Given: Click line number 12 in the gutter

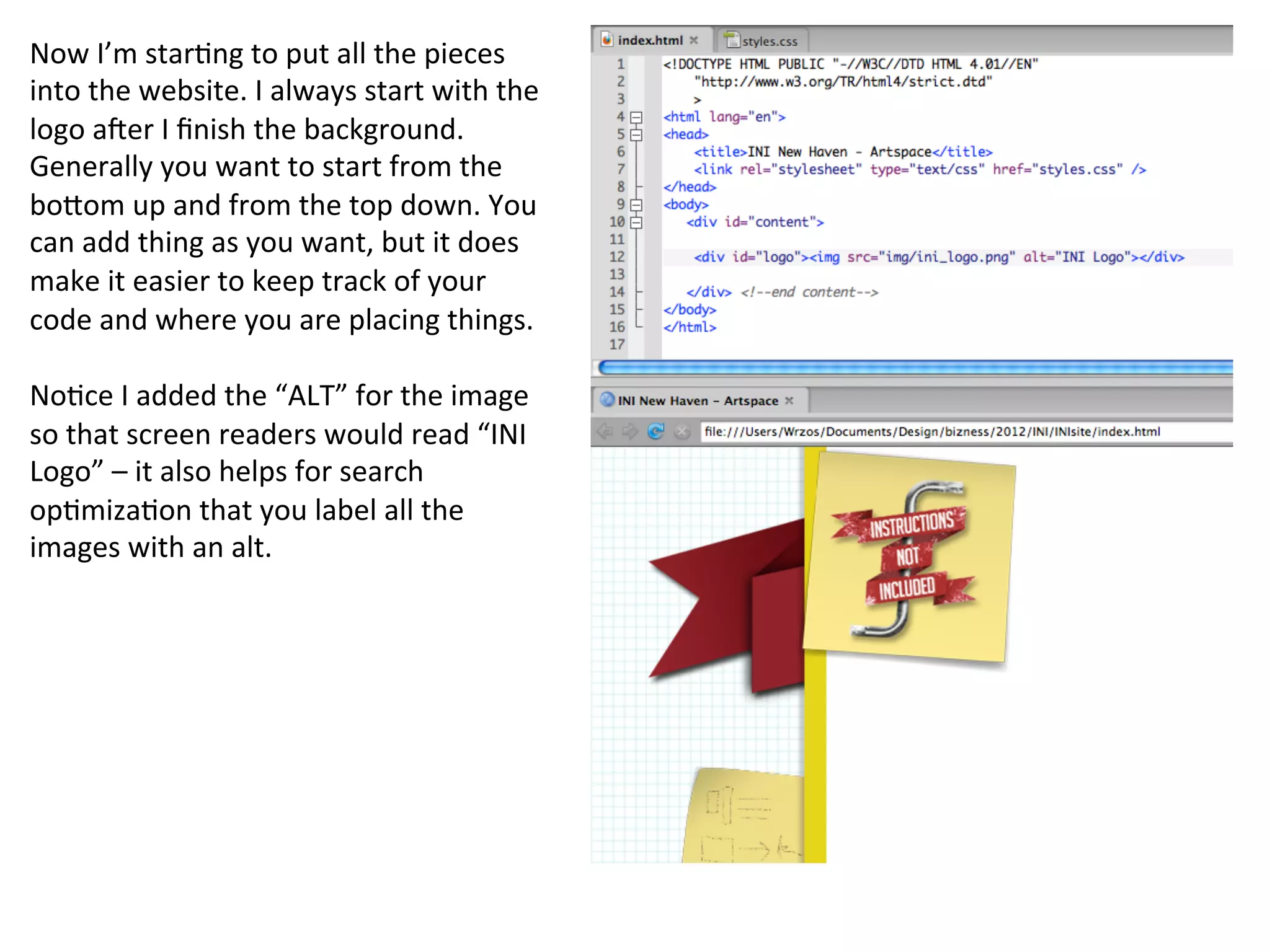Looking at the screenshot, I should coord(617,257).
